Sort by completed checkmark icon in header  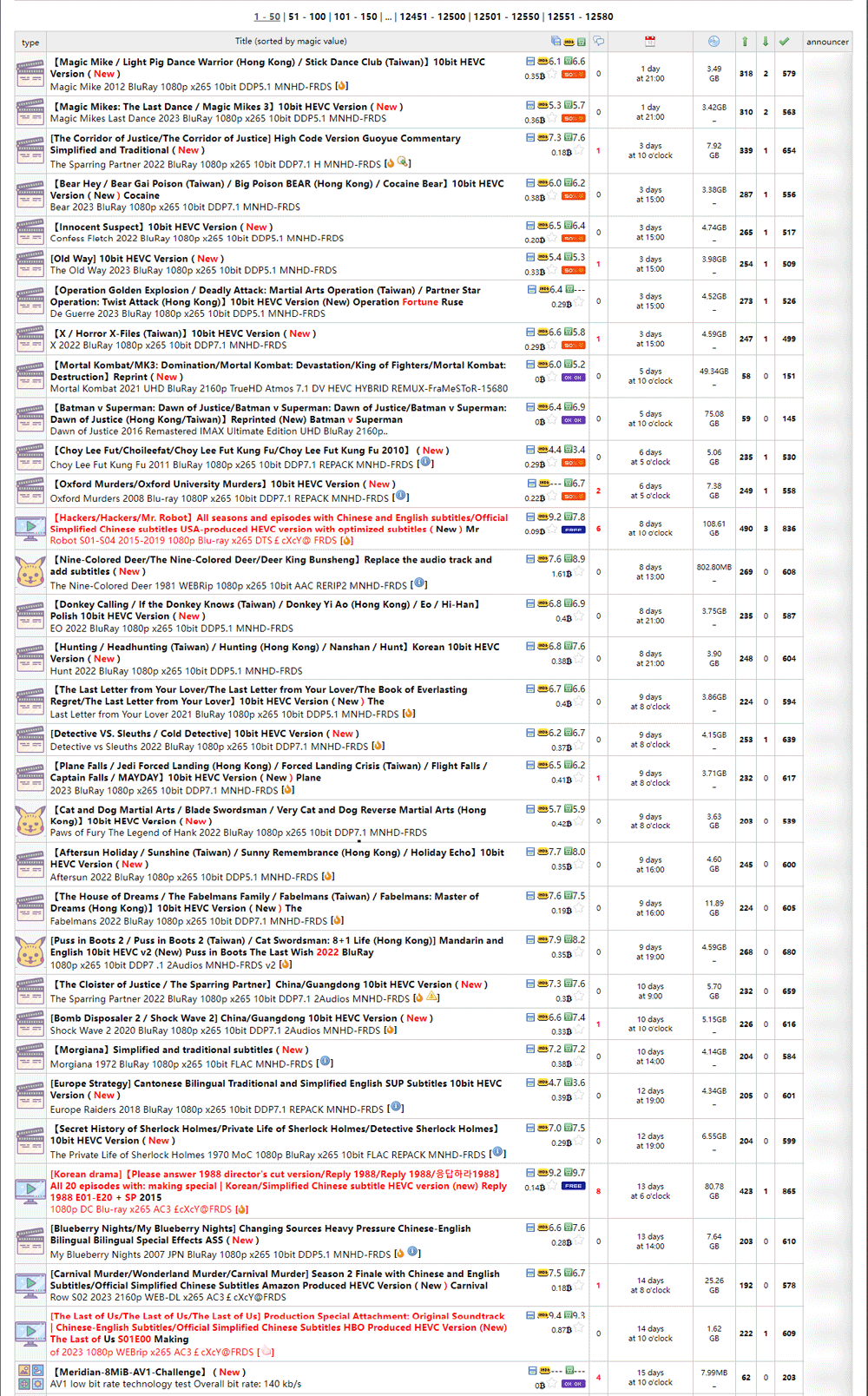pos(785,41)
